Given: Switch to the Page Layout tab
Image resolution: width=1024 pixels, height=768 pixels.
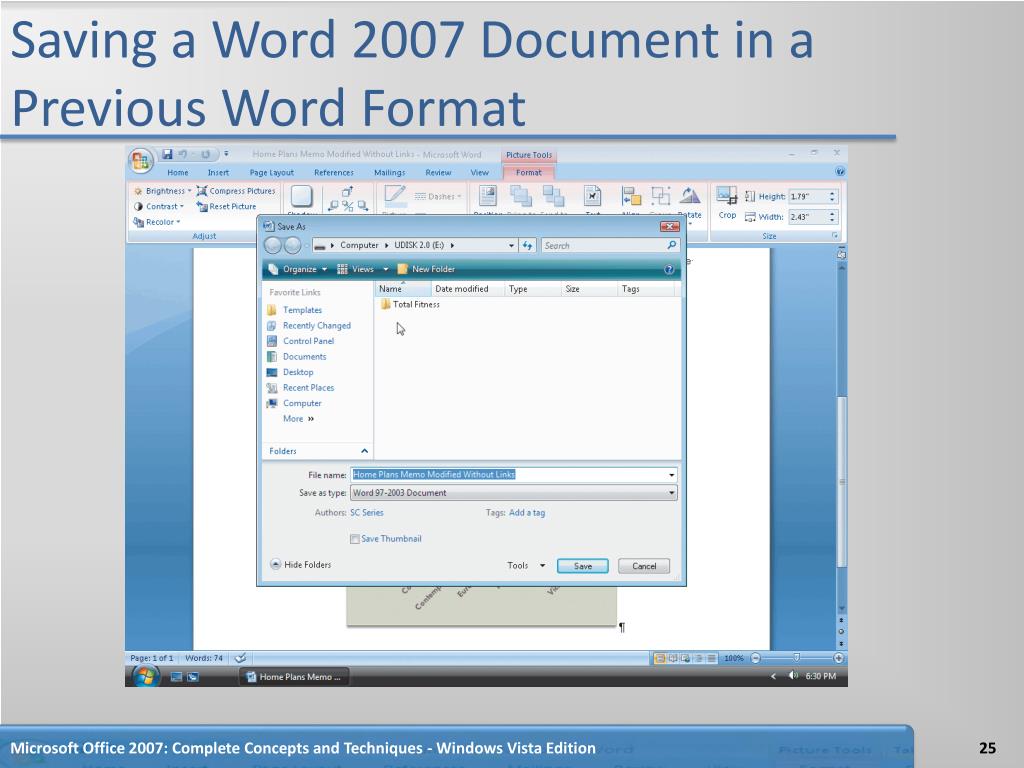Looking at the screenshot, I should 272,172.
